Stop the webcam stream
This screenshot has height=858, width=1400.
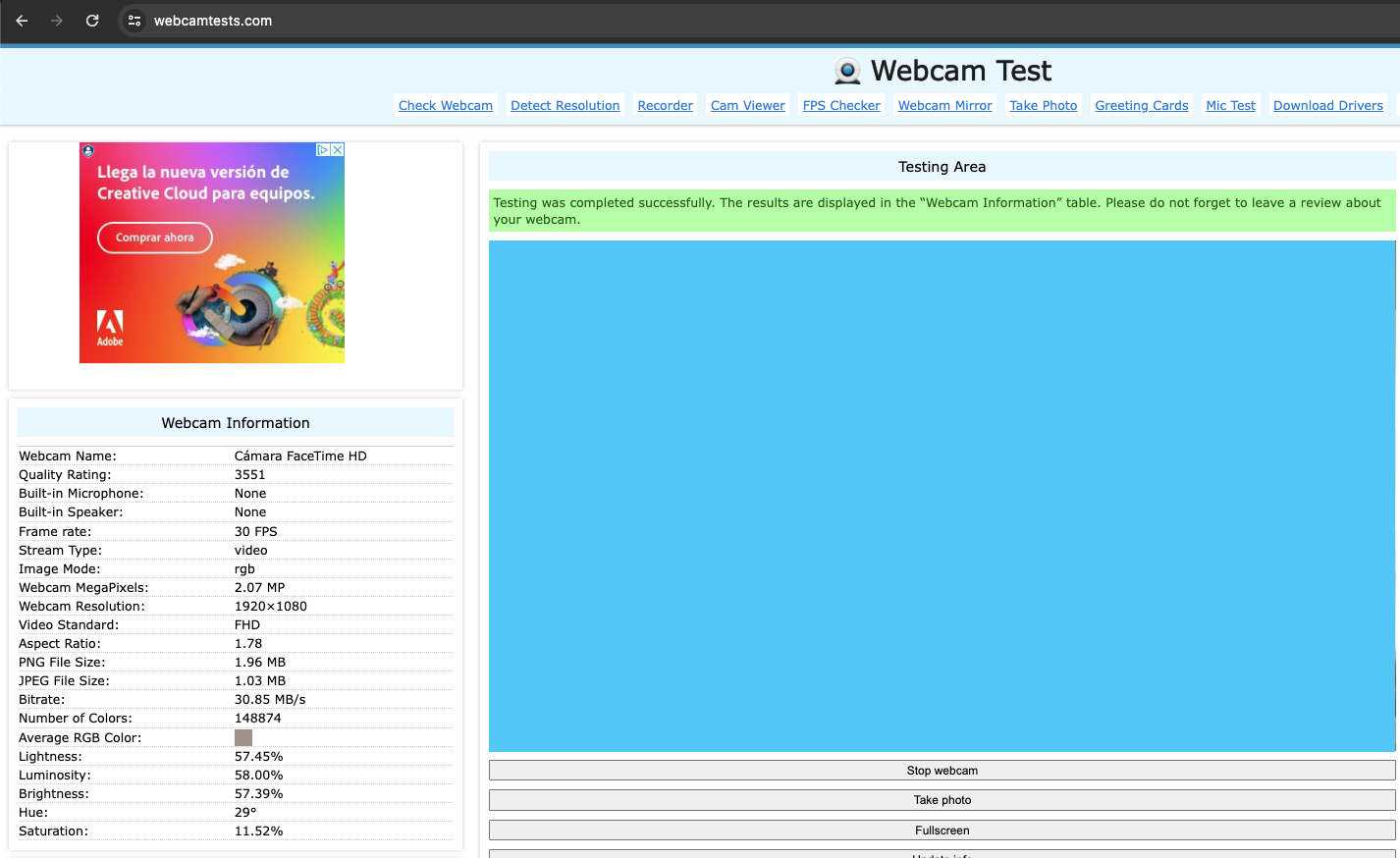[942, 770]
